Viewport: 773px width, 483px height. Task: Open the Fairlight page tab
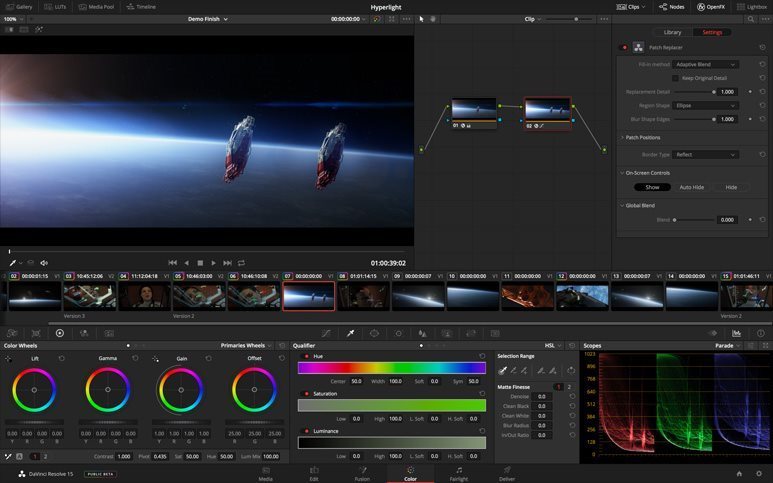pyautogui.click(x=458, y=474)
